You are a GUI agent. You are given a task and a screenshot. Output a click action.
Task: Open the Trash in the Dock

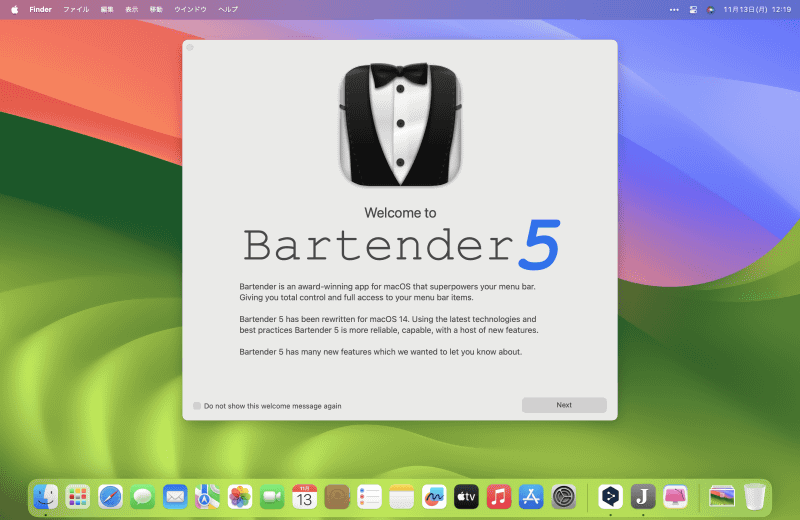click(755, 497)
